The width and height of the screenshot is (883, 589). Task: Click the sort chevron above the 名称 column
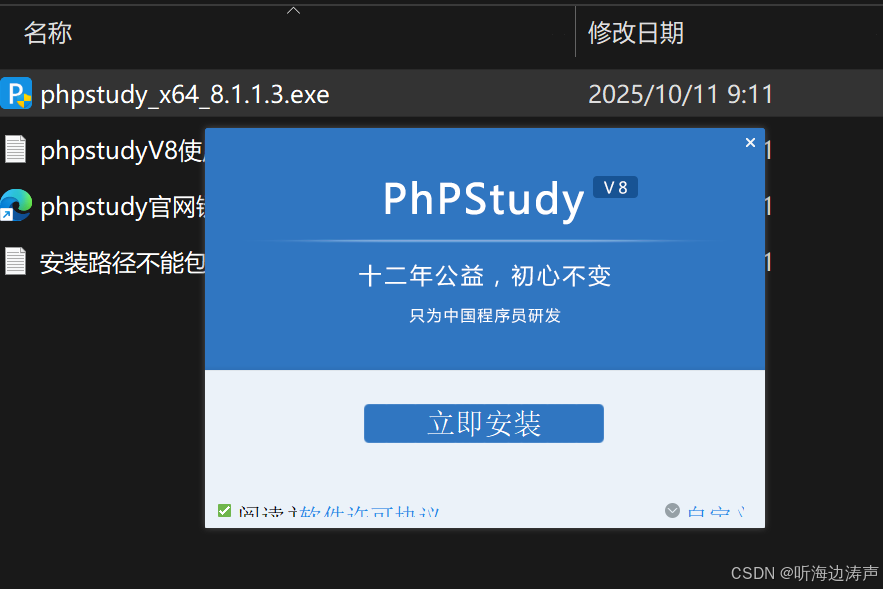[293, 9]
